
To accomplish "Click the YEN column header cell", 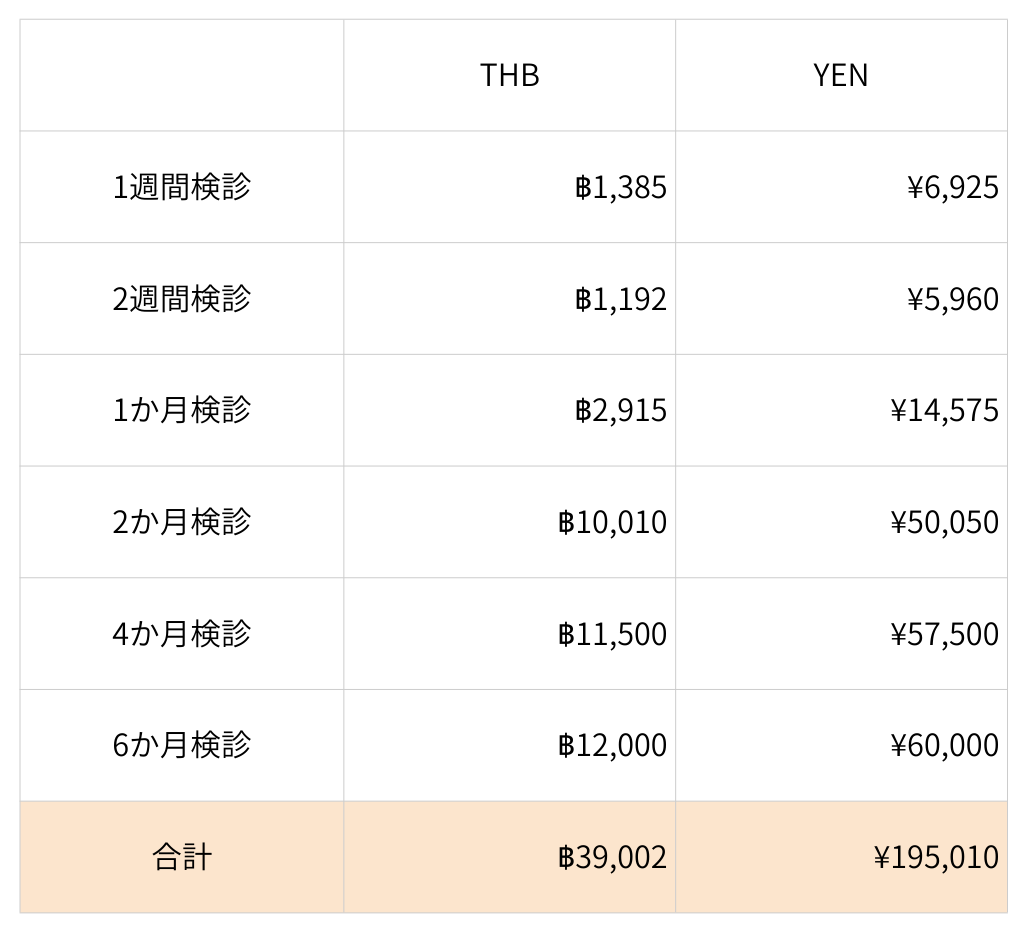I will point(841,76).
